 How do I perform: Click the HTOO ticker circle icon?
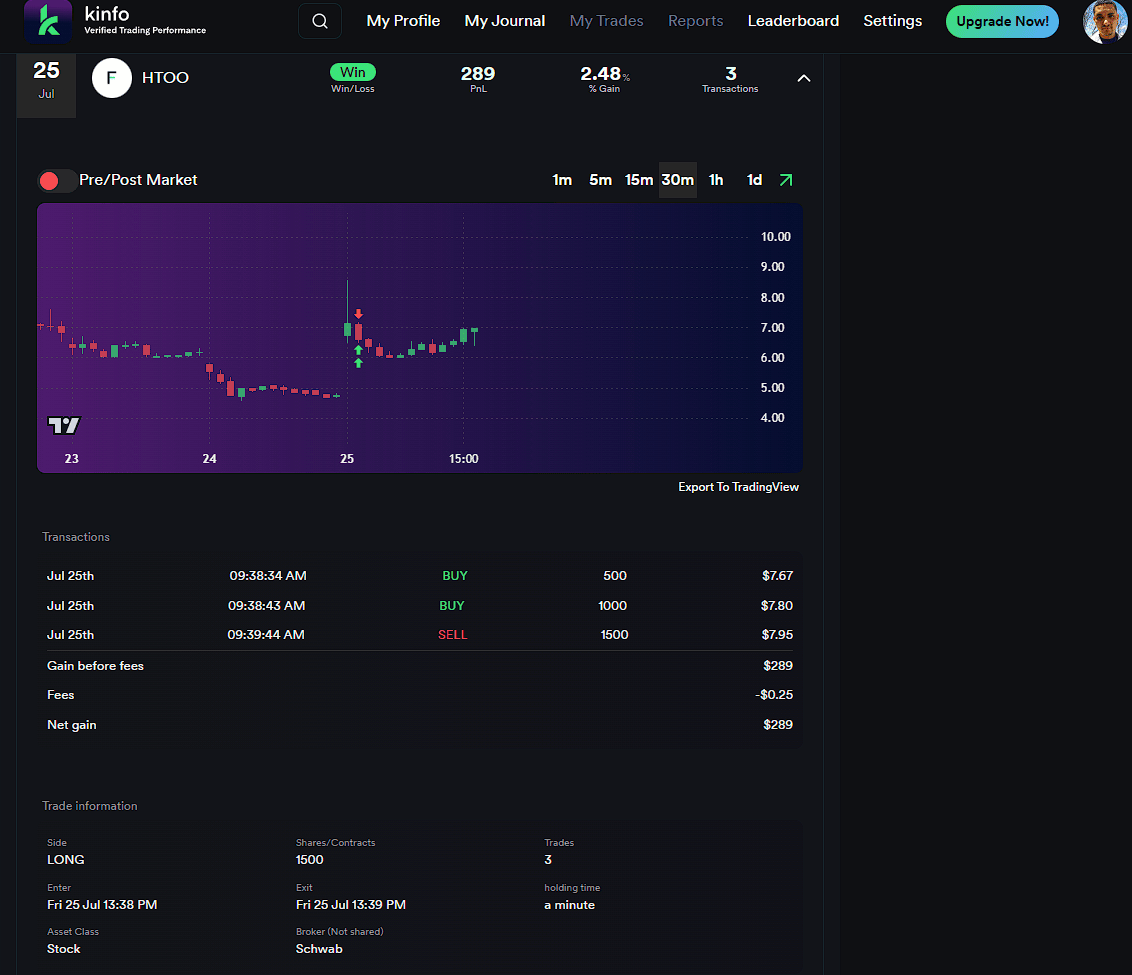point(112,78)
